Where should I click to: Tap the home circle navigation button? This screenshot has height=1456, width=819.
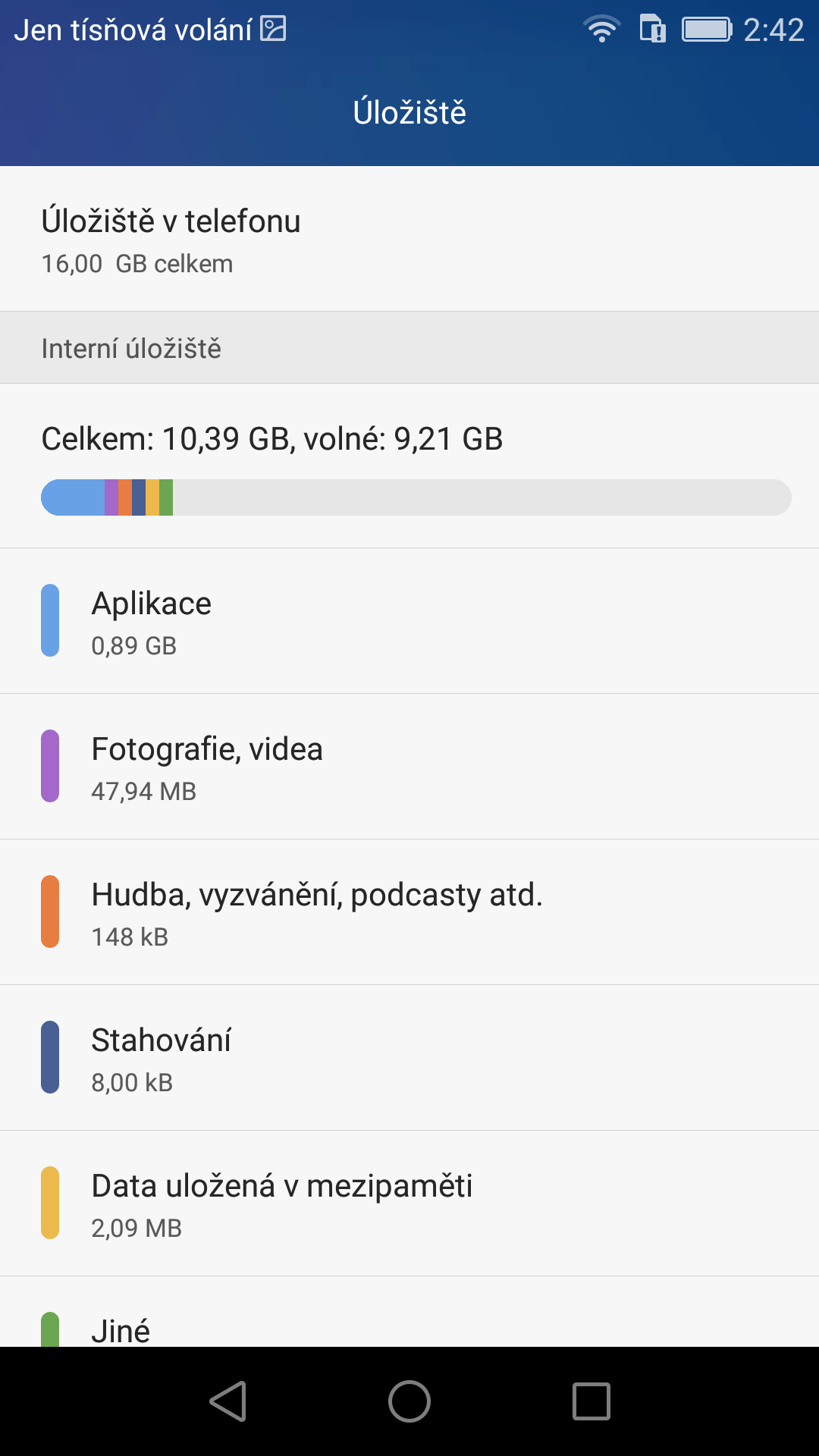pyautogui.click(x=409, y=1401)
